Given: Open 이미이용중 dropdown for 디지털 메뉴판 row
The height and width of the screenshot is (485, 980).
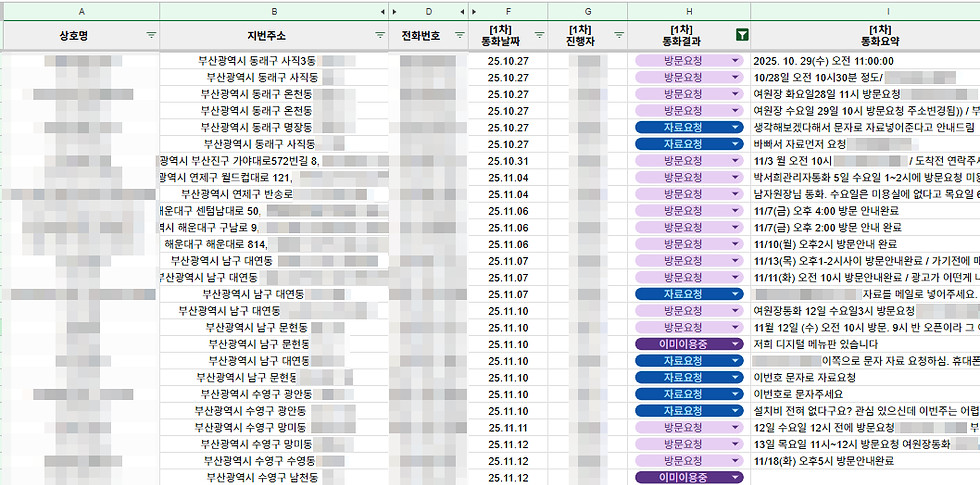Looking at the screenshot, I should point(736,344).
